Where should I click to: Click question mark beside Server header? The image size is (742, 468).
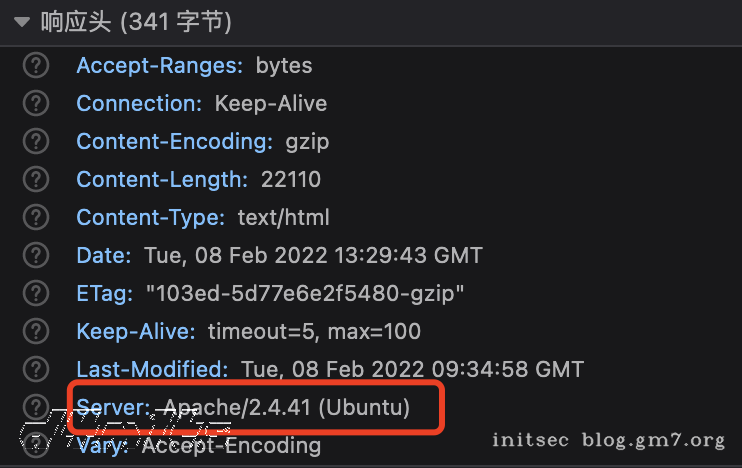[x=37, y=407]
